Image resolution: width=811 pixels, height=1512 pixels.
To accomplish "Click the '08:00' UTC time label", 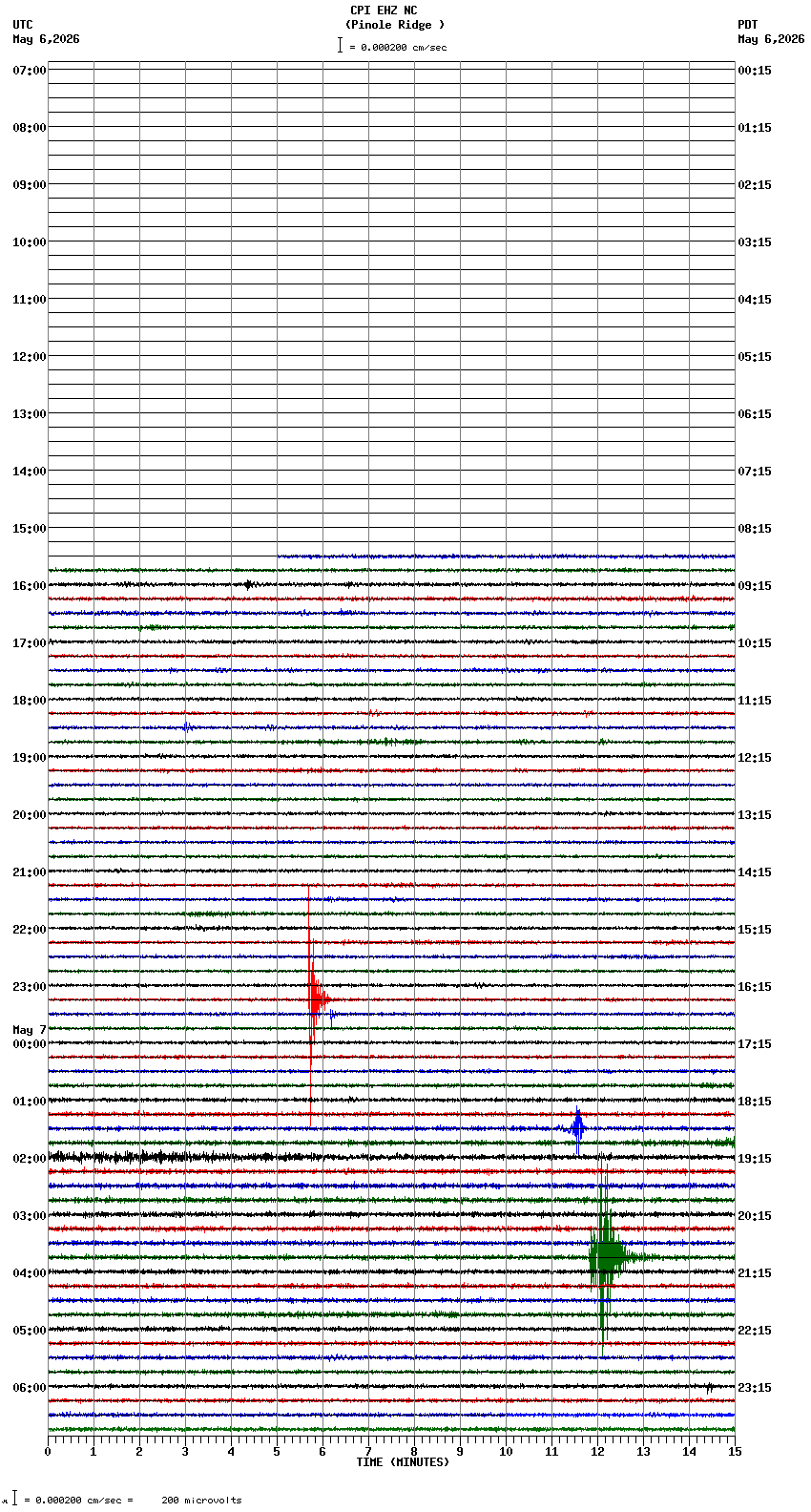I will tap(30, 128).
